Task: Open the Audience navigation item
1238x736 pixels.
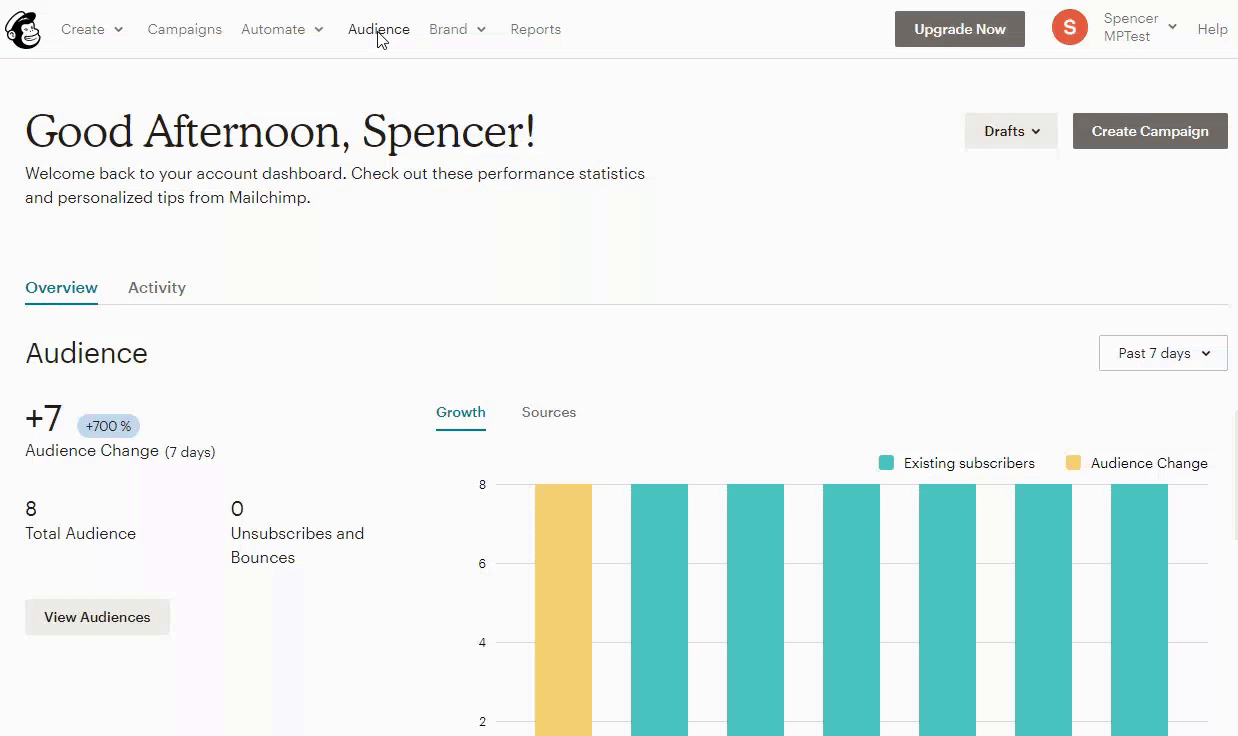Action: click(379, 29)
